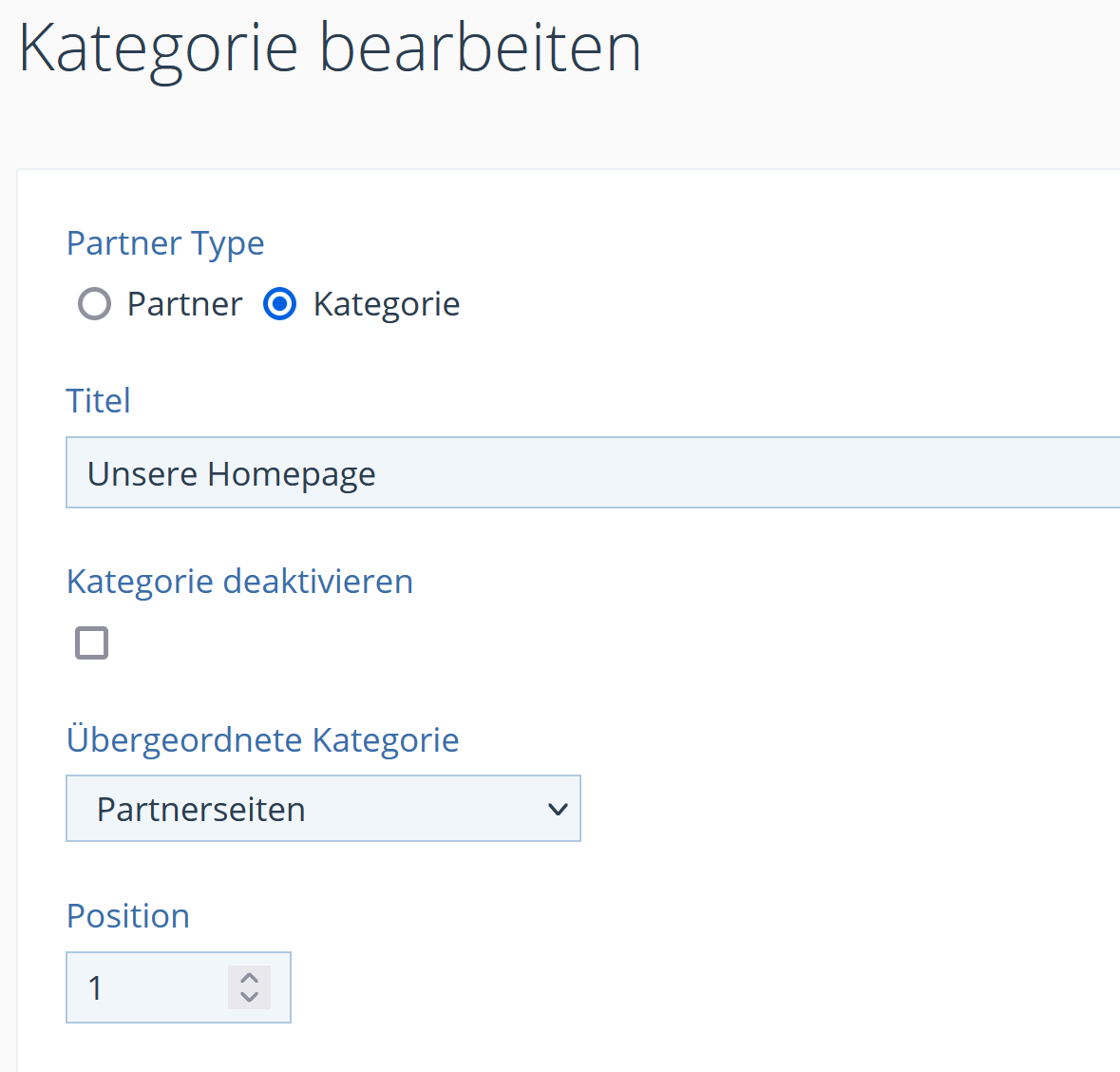Click the Übergeordnete Kategorie label
The image size is (1120, 1072).
[x=262, y=739]
